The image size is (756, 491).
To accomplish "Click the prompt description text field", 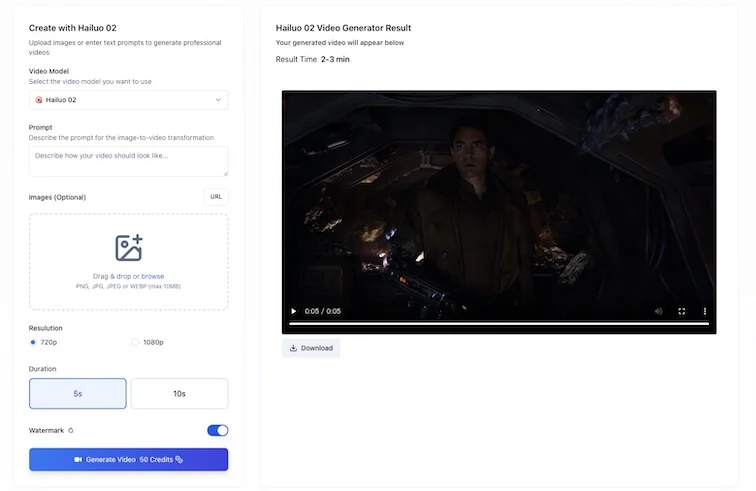I will [x=128, y=162].
